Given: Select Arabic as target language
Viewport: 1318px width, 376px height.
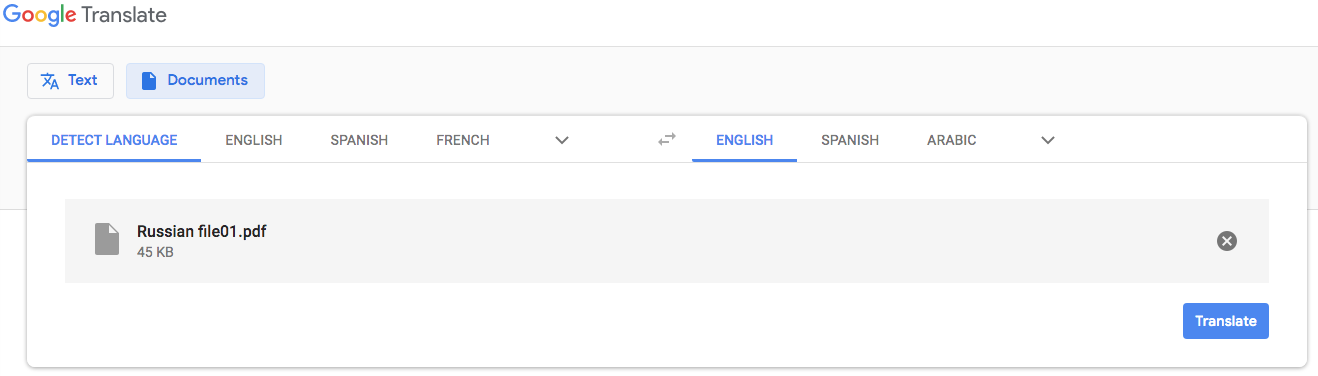Looking at the screenshot, I should (x=952, y=140).
